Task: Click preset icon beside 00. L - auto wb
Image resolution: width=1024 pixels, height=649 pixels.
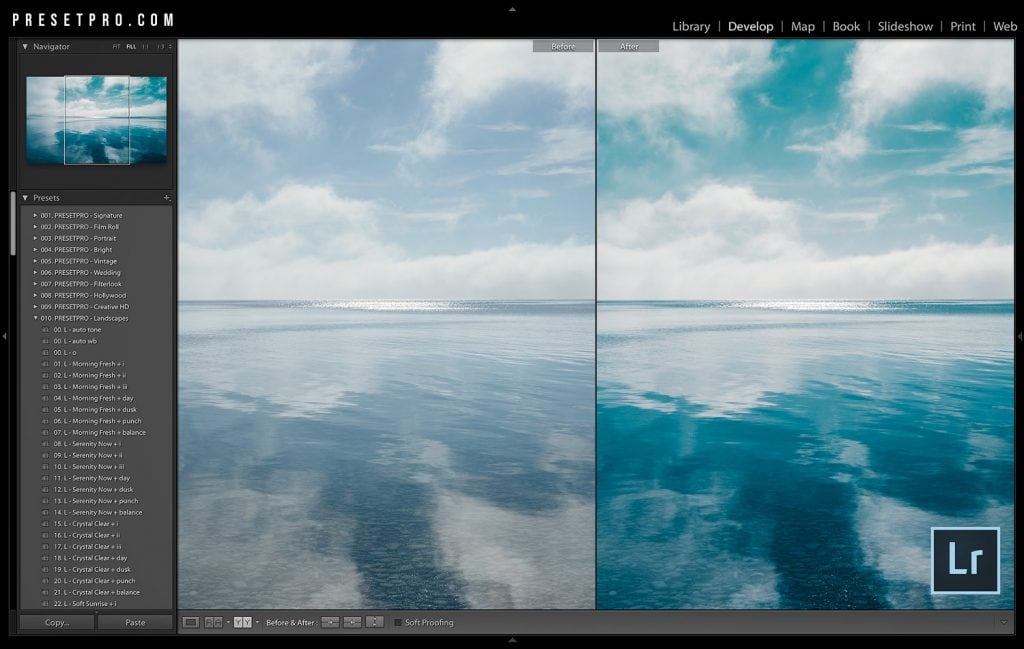Action: point(45,341)
